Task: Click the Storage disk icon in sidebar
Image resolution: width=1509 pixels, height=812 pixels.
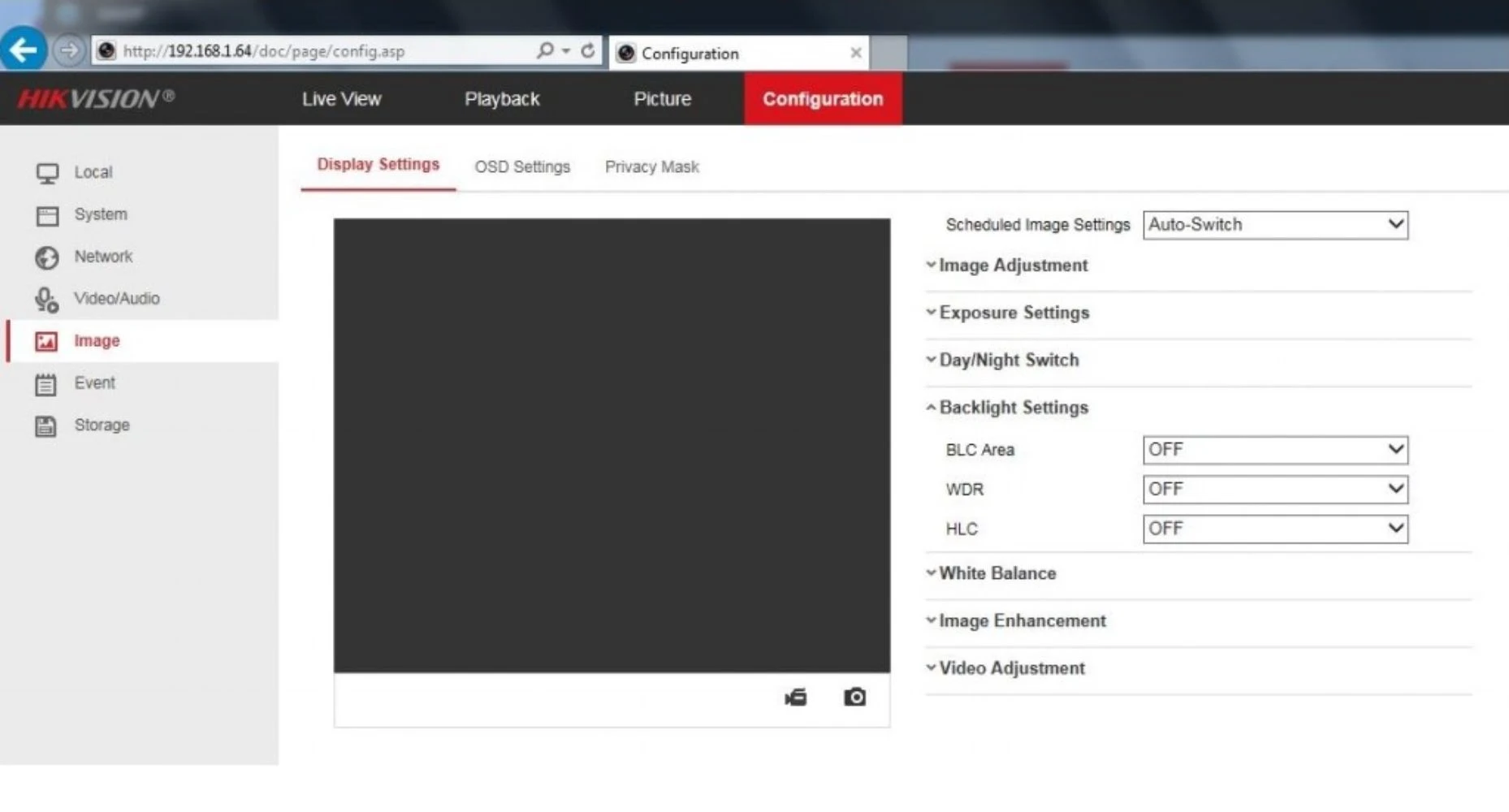Action: pos(46,425)
